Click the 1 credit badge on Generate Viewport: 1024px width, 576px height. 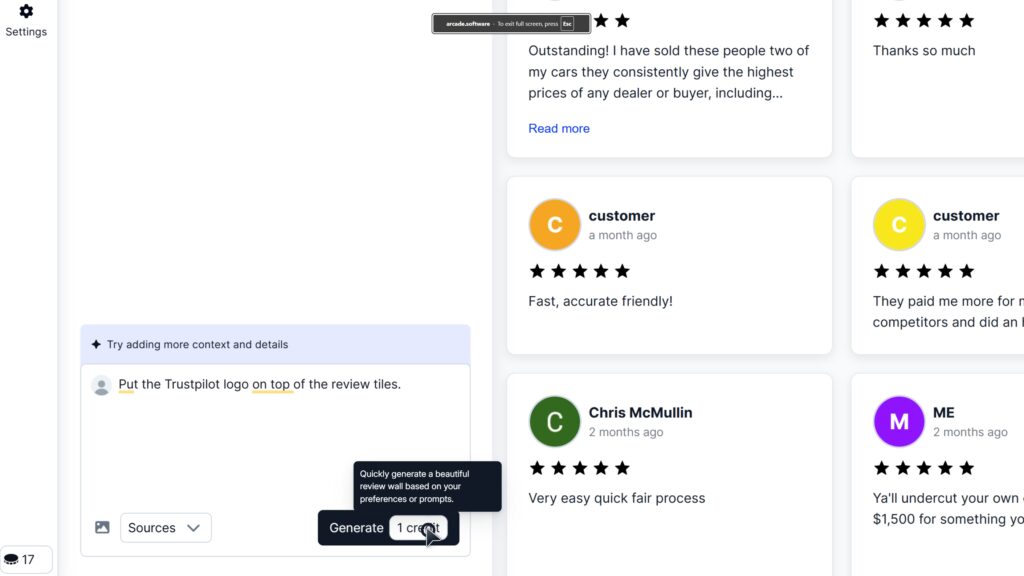(x=418, y=527)
